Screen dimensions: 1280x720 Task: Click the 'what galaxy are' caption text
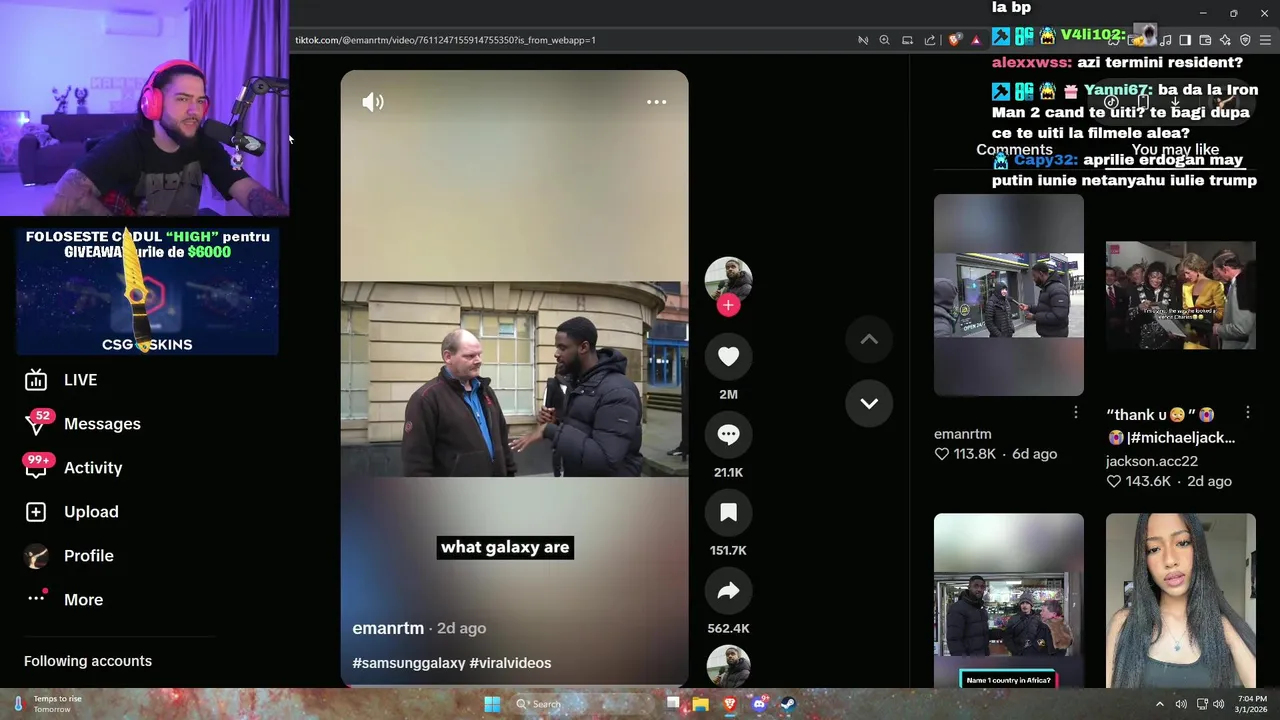(x=505, y=547)
